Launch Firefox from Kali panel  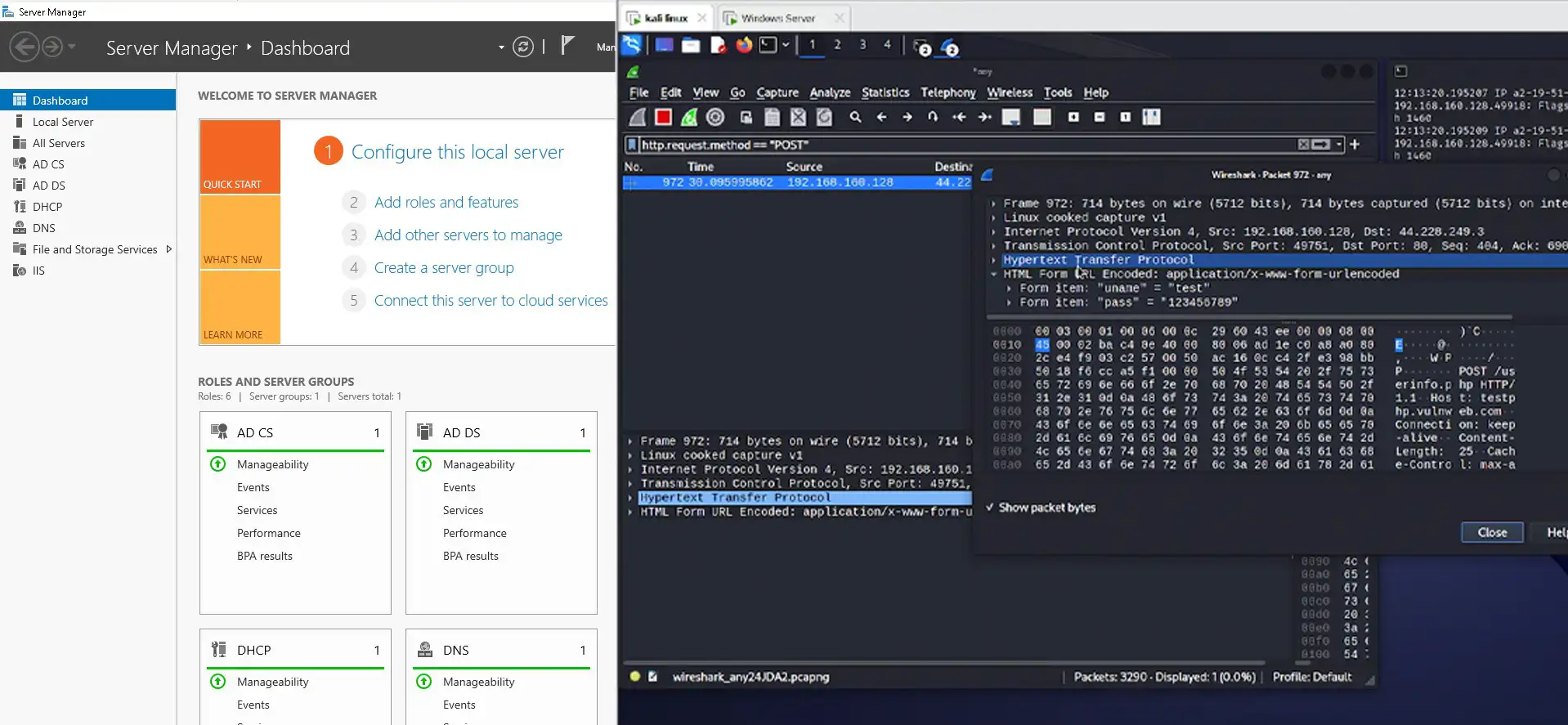click(743, 45)
